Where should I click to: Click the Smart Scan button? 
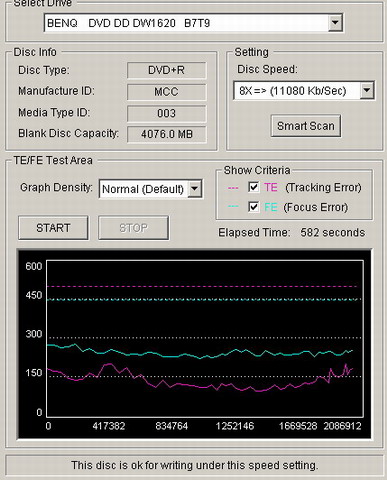pyautogui.click(x=306, y=126)
